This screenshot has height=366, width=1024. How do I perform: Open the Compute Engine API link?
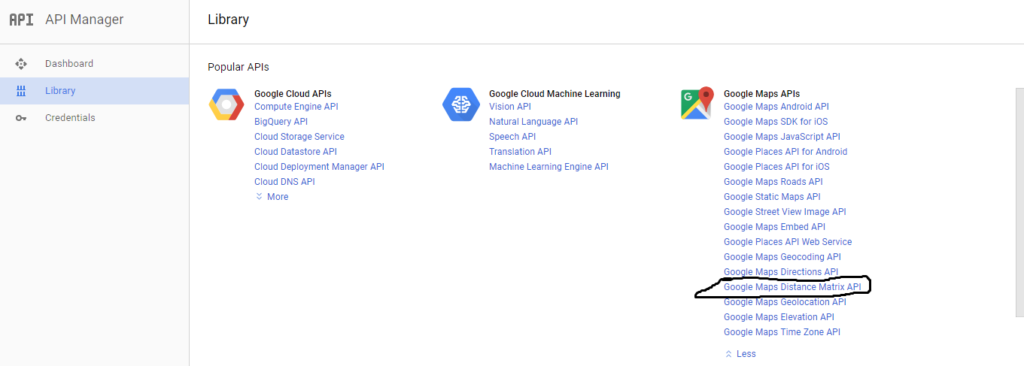pos(296,107)
